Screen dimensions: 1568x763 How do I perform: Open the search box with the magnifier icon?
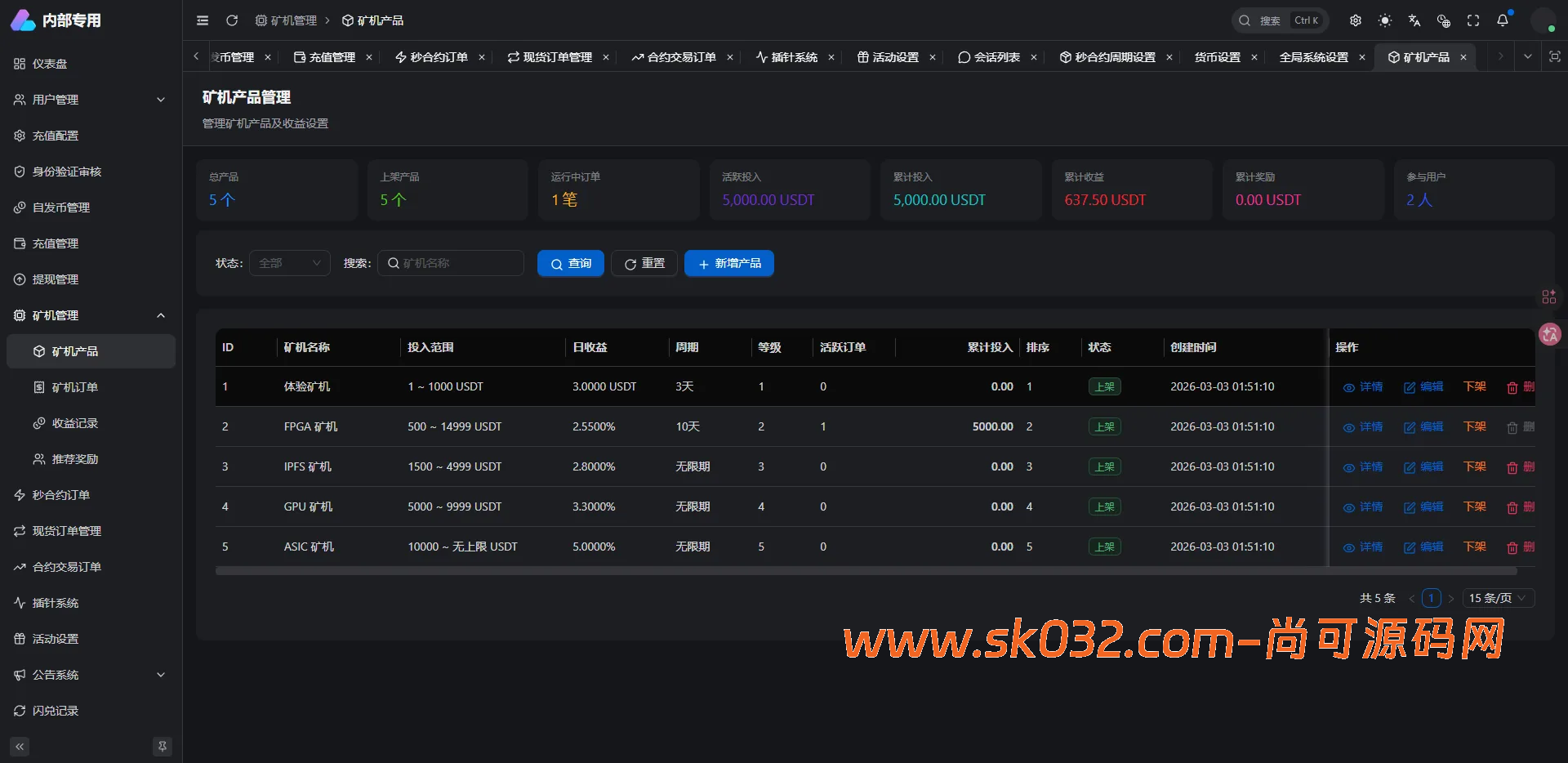click(1245, 20)
